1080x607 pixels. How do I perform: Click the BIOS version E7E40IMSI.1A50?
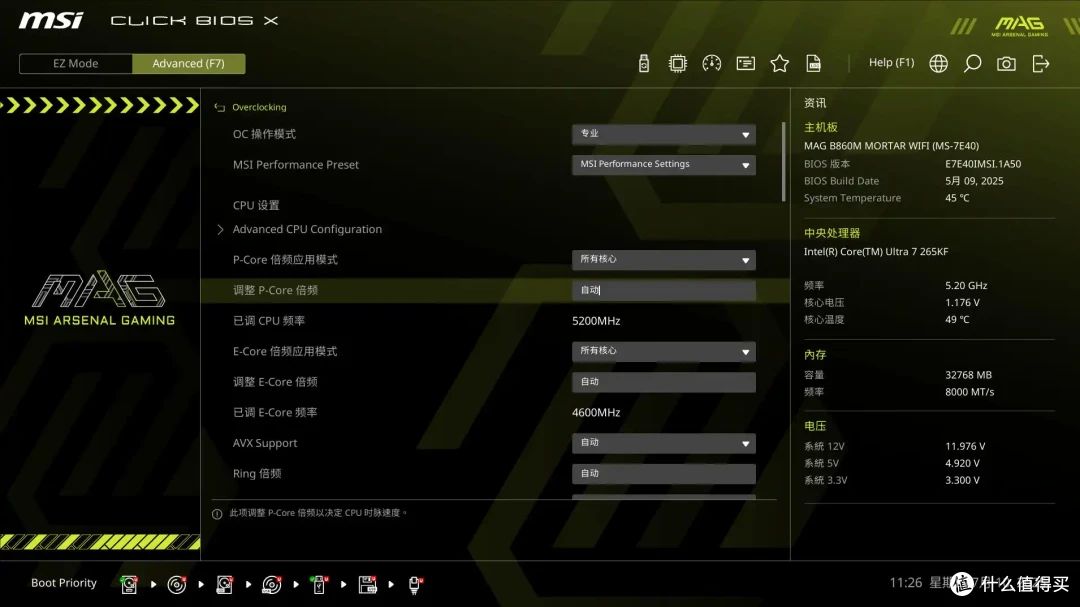tap(983, 164)
